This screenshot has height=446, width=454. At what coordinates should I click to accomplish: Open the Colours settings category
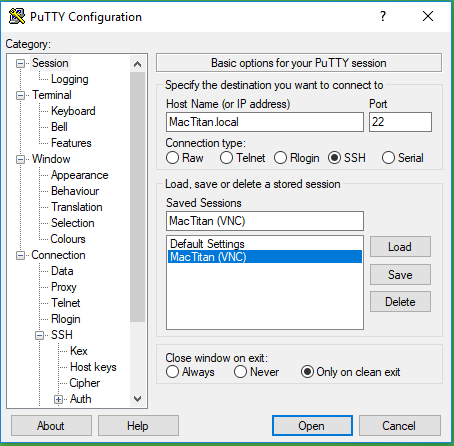click(x=68, y=239)
